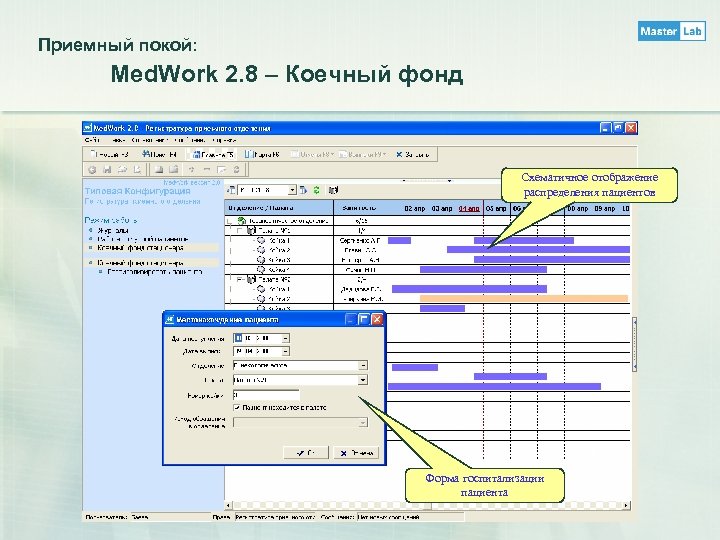This screenshot has width=720, height=540.
Task: Open Журналы link in left sidebar
Action: coord(113,231)
